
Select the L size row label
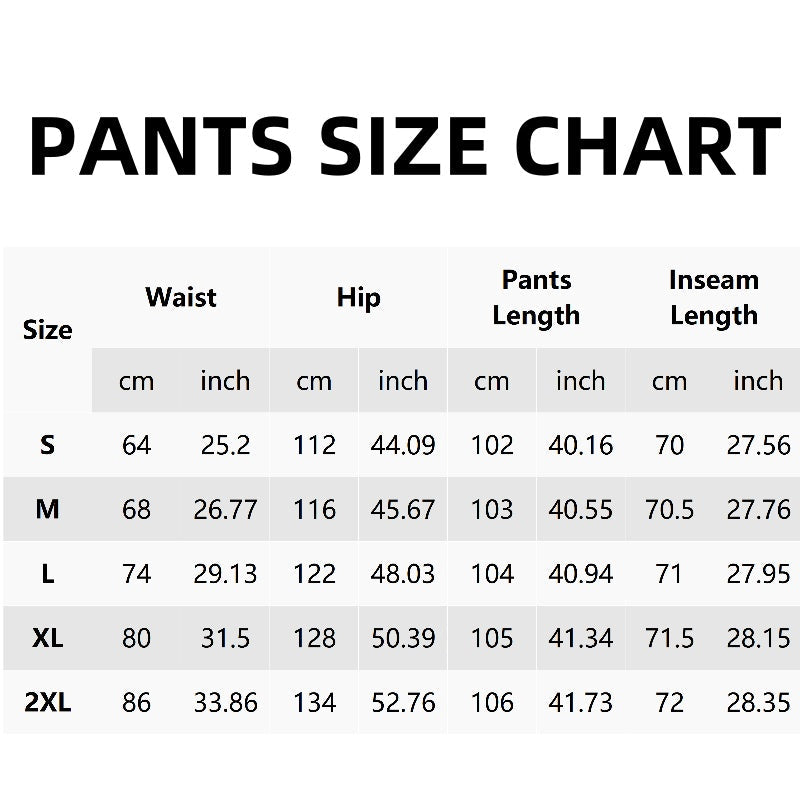tap(47, 574)
